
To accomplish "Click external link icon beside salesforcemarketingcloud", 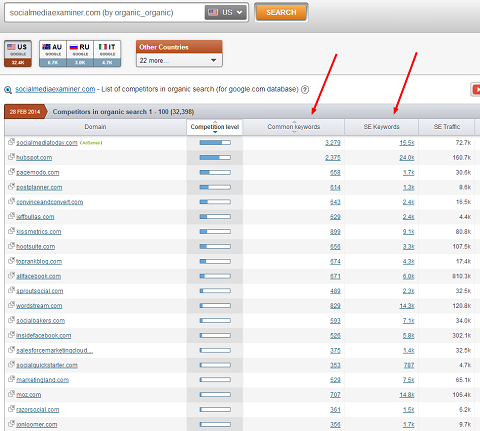I will (x=11, y=350).
